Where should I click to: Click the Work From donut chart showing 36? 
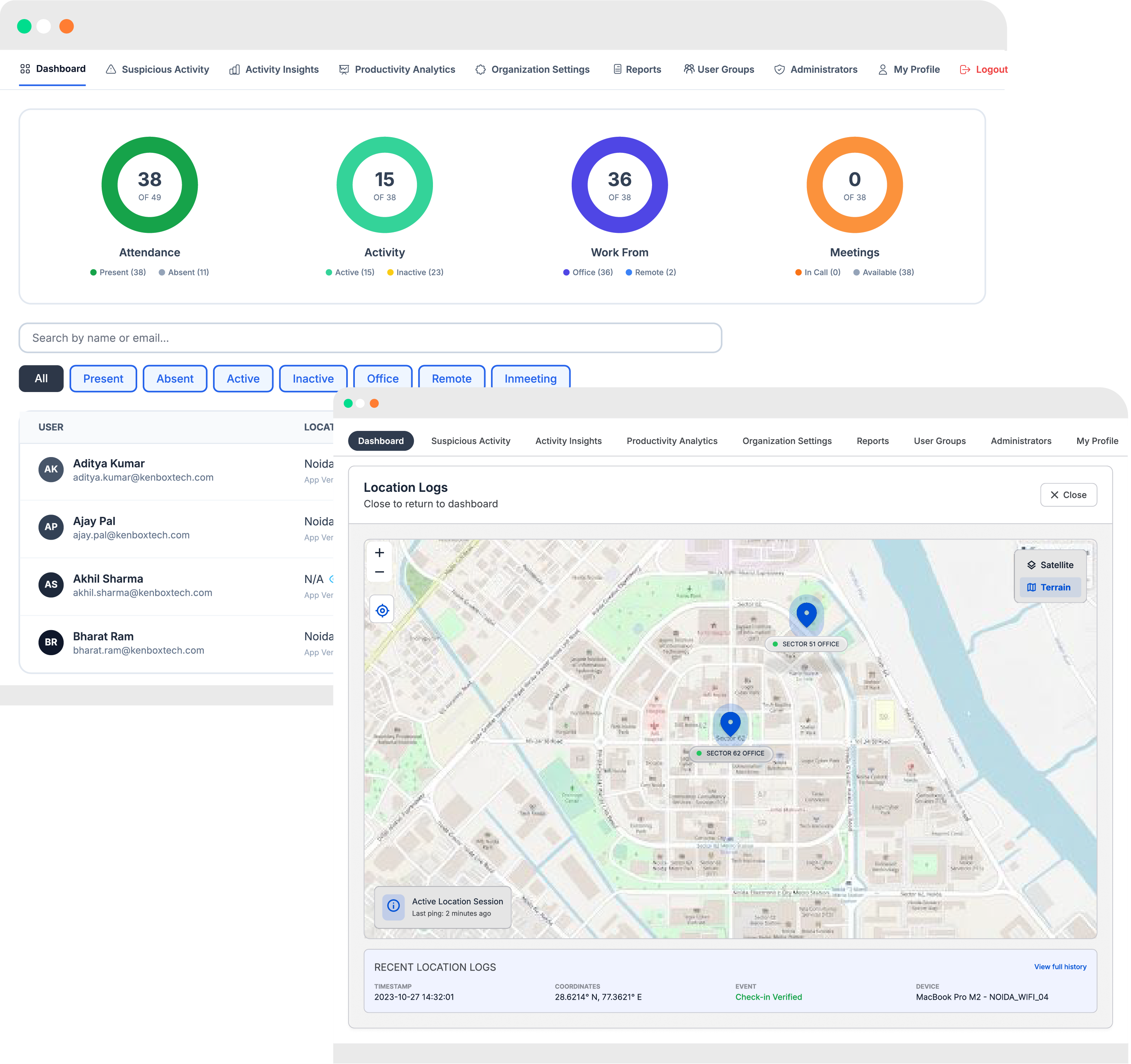[620, 185]
